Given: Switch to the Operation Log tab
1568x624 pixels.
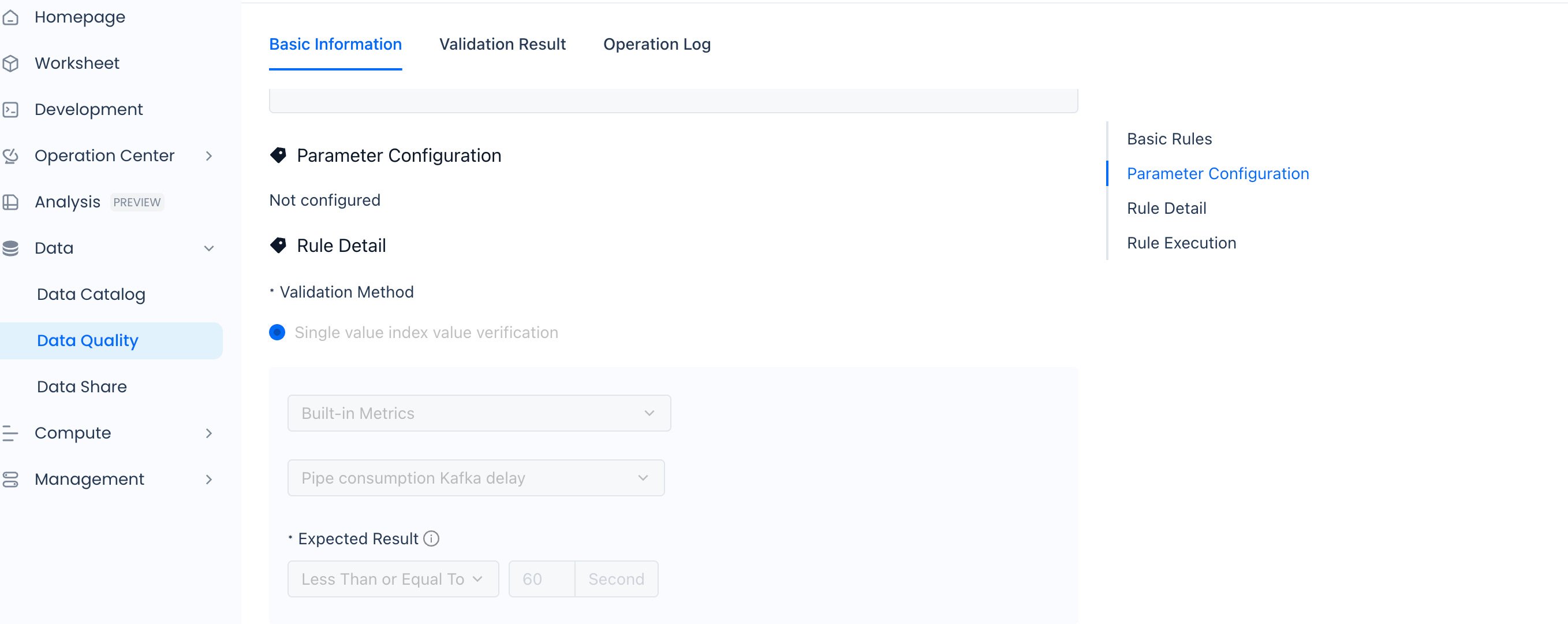Looking at the screenshot, I should (657, 44).
